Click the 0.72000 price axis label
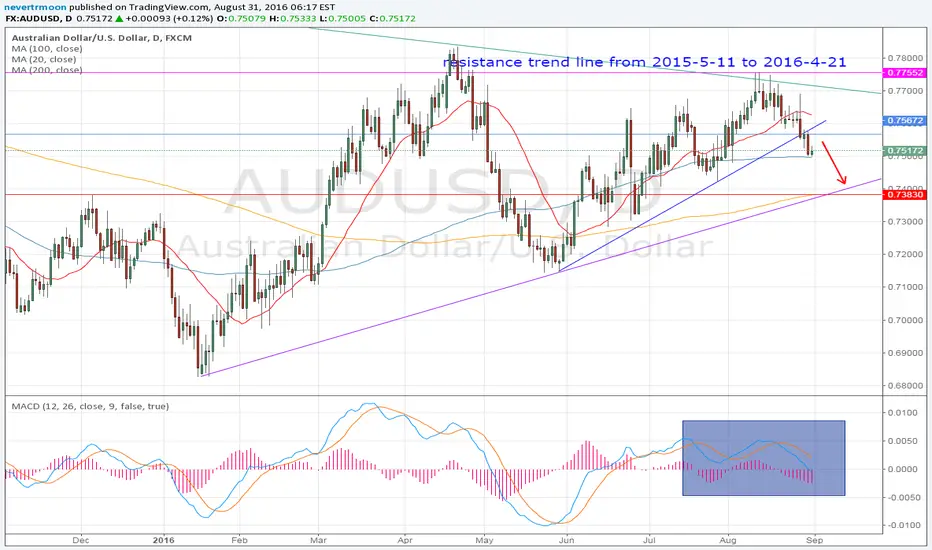Viewport: 932px width, 550px height. tap(905, 254)
